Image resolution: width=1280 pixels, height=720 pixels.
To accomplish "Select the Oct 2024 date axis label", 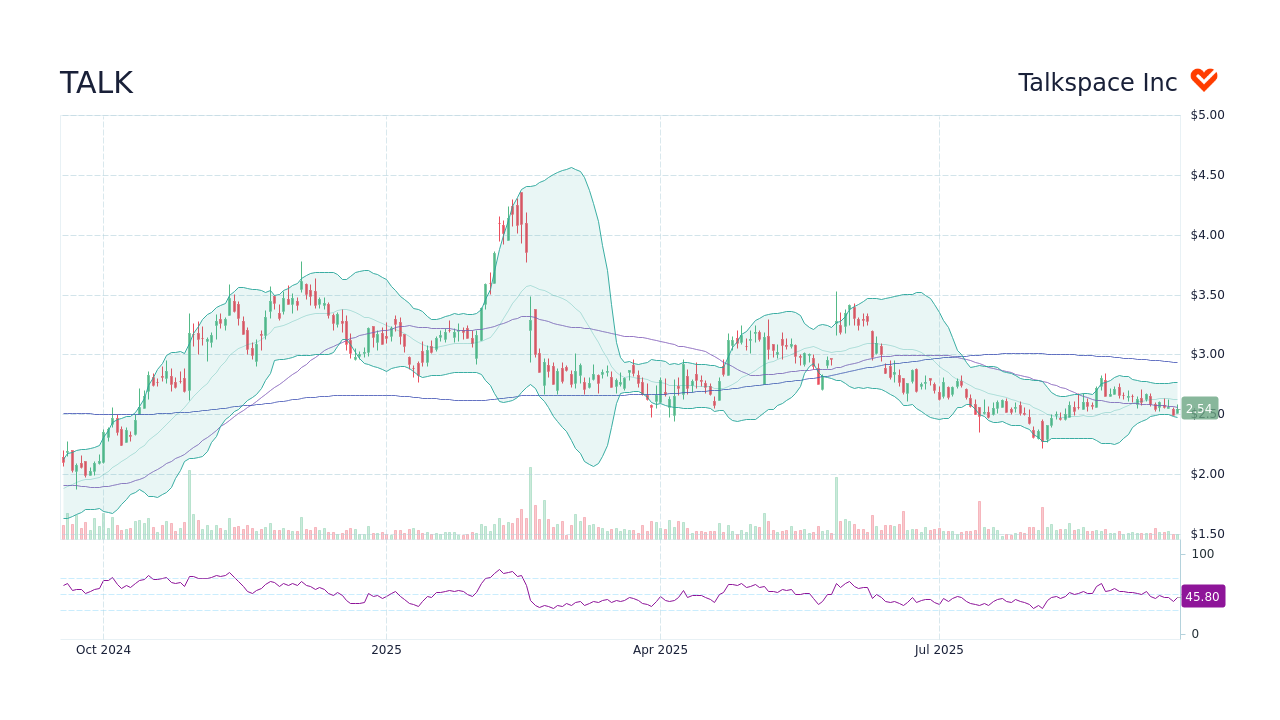I will coord(103,649).
